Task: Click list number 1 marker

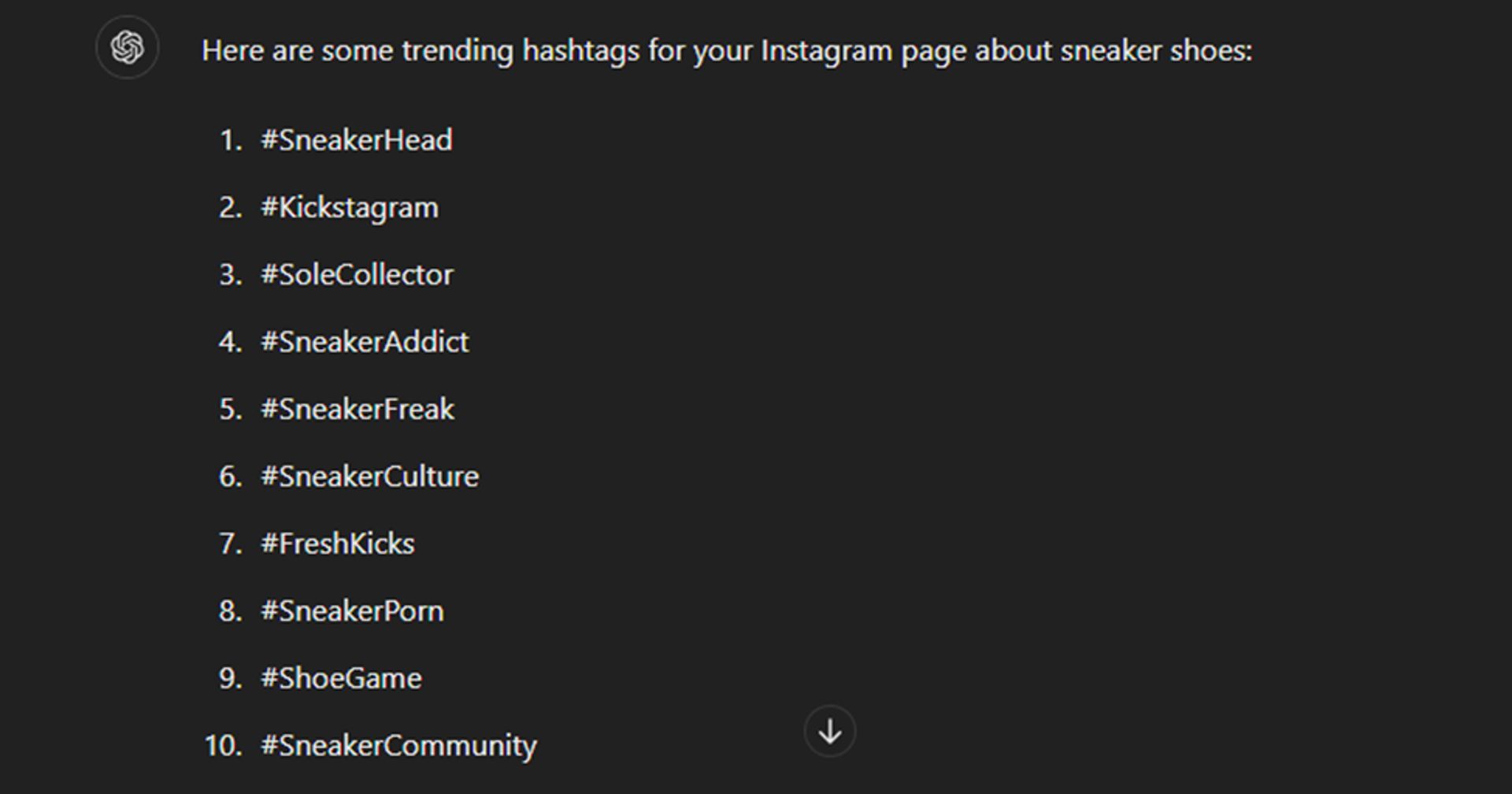Action: coord(232,140)
